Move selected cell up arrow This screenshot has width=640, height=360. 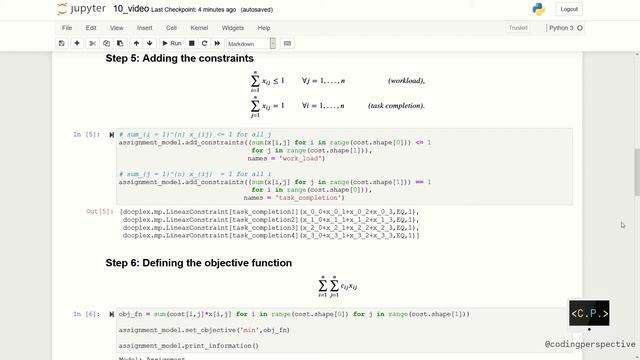tap(136, 43)
